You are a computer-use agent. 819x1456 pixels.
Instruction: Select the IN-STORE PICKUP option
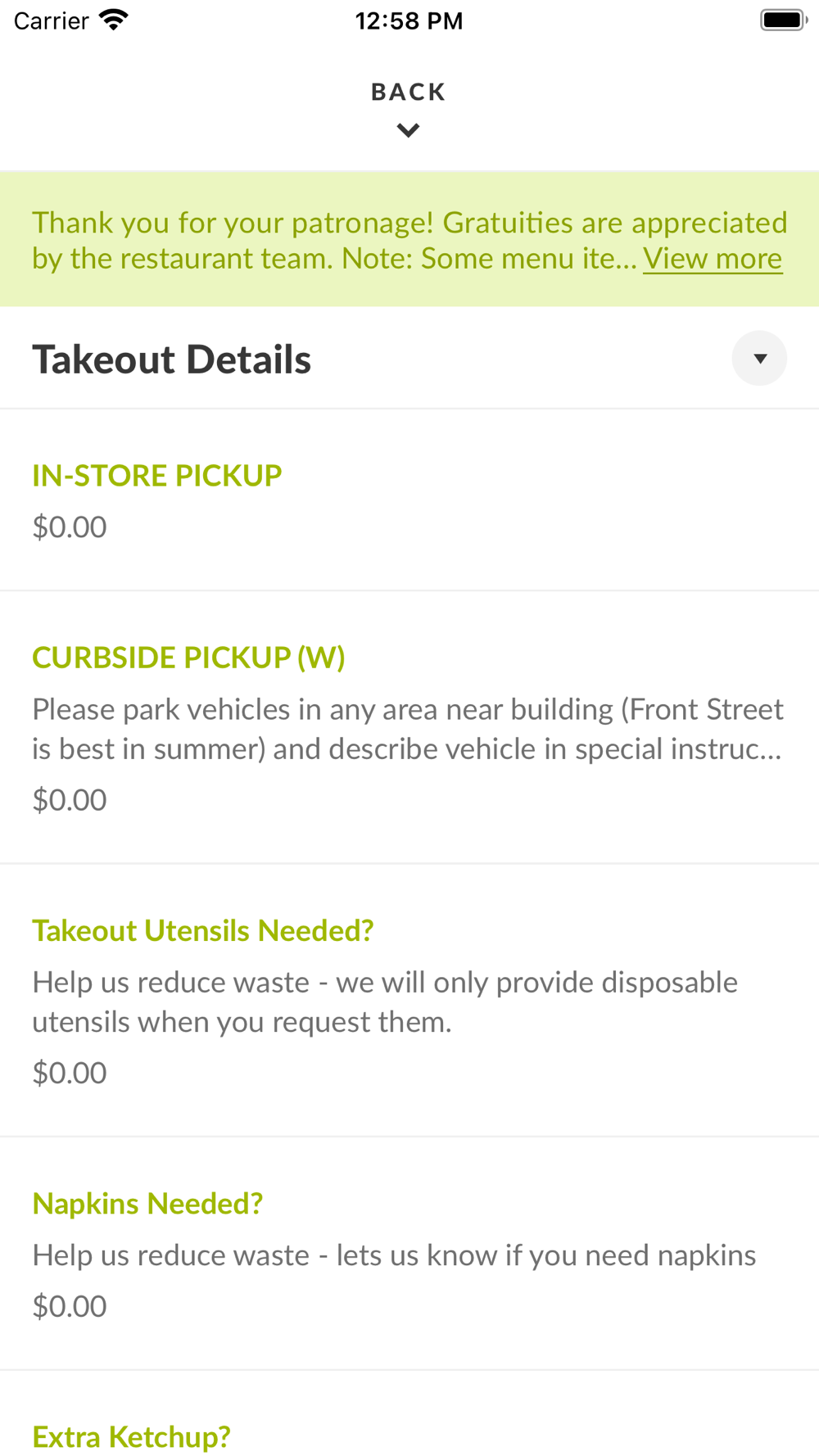[x=409, y=500]
